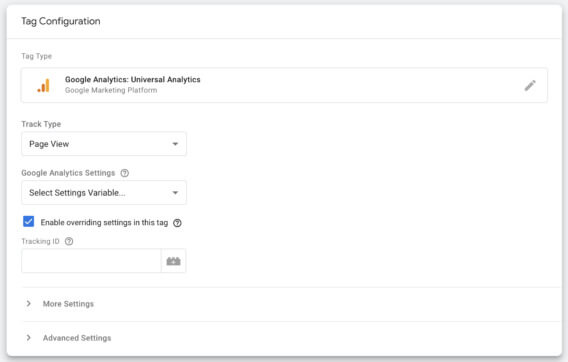Screen dimensions: 568x362
Task: Open help icon next to overriding settings checkbox
Action: (177, 223)
